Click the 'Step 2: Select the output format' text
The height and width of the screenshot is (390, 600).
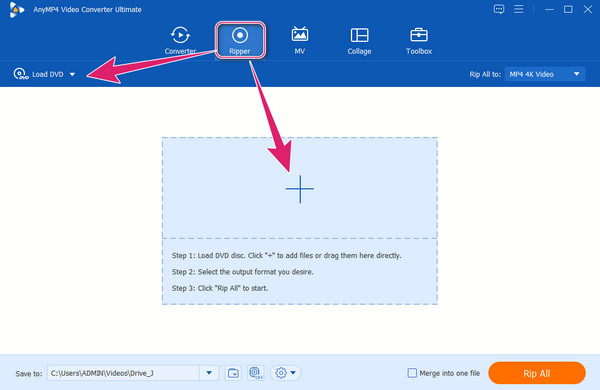(x=243, y=272)
